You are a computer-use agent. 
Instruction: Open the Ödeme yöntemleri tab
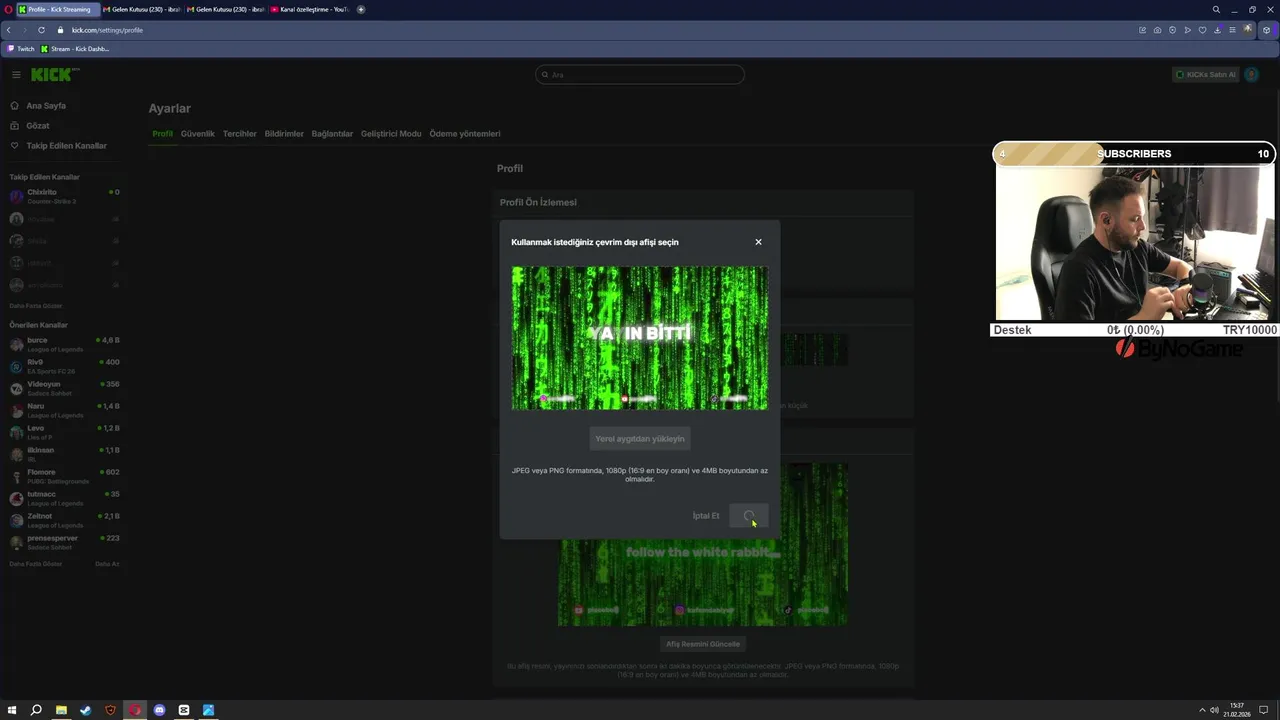(465, 134)
